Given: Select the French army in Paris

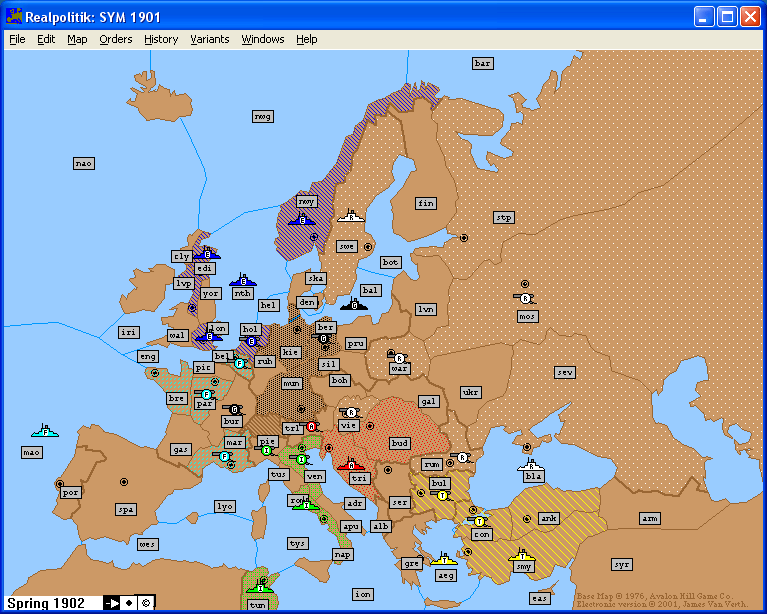Looking at the screenshot, I should tap(206, 394).
